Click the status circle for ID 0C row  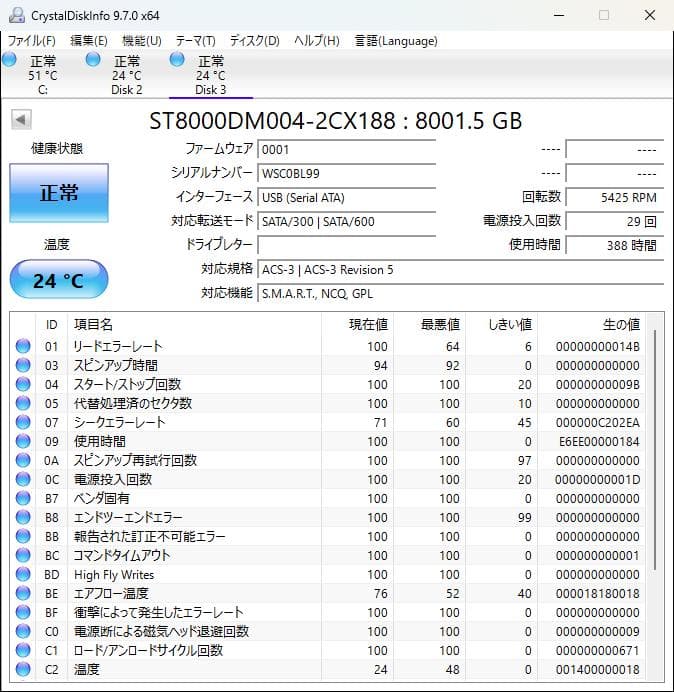click(23, 479)
